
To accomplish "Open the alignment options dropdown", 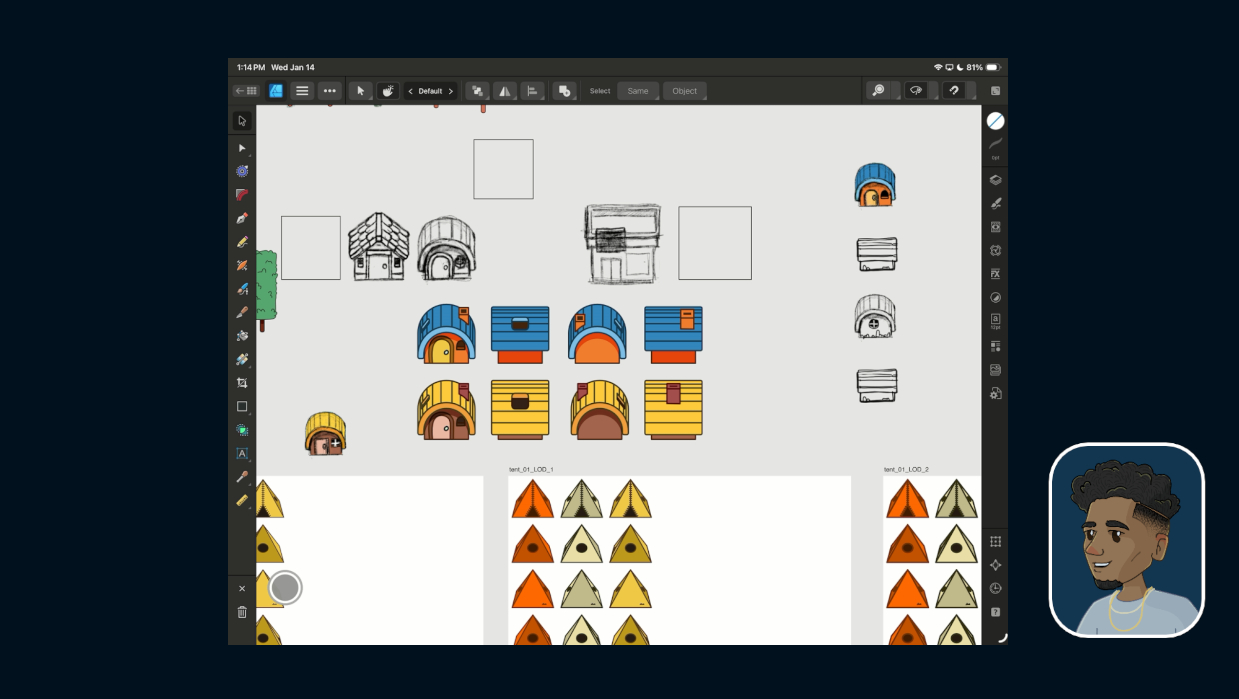I will pos(532,91).
